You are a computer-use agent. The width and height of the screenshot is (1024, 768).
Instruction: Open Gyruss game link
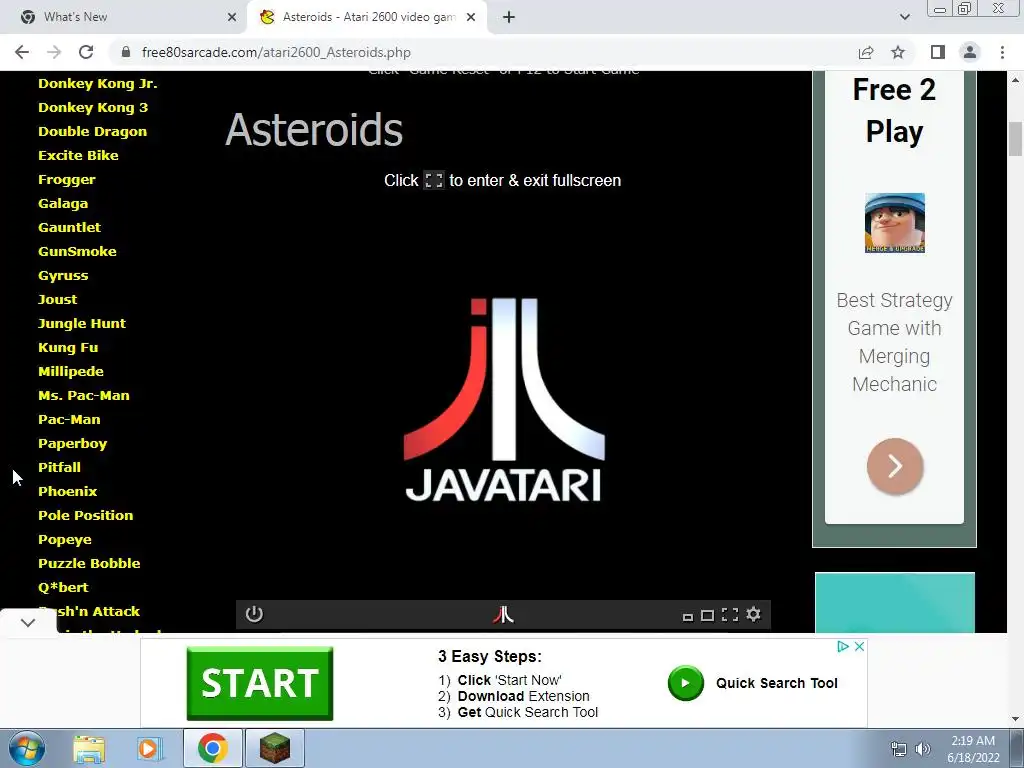(63, 276)
